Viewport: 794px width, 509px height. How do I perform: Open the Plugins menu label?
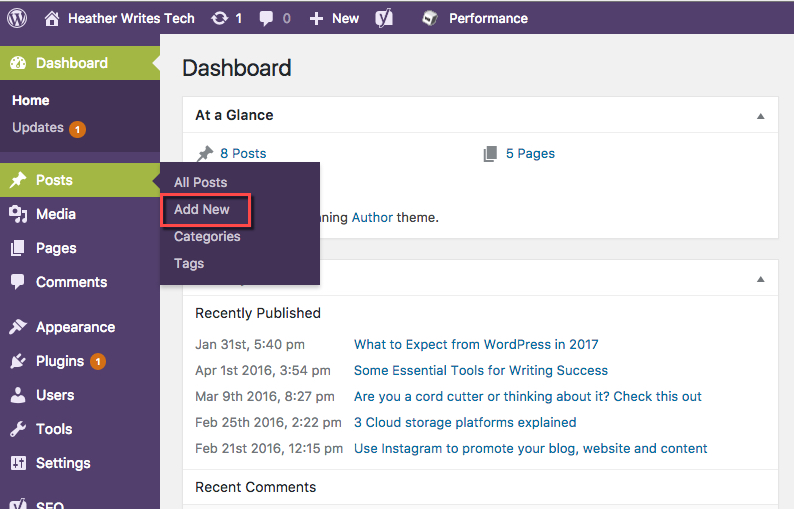click(60, 361)
